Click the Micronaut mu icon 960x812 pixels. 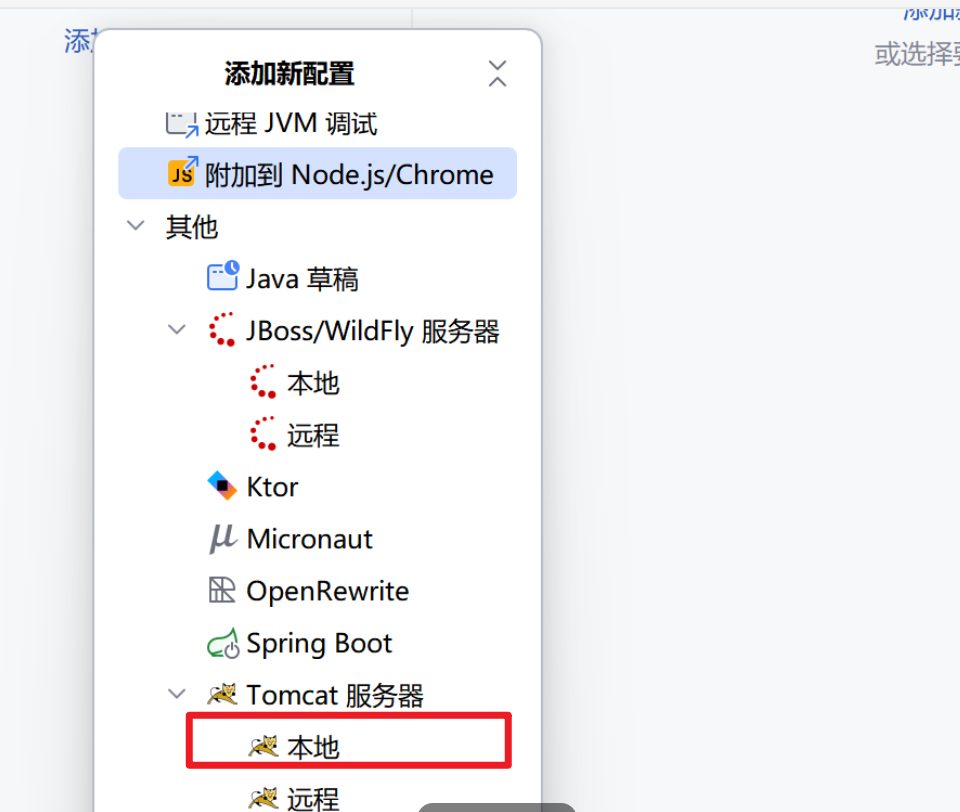(x=222, y=539)
